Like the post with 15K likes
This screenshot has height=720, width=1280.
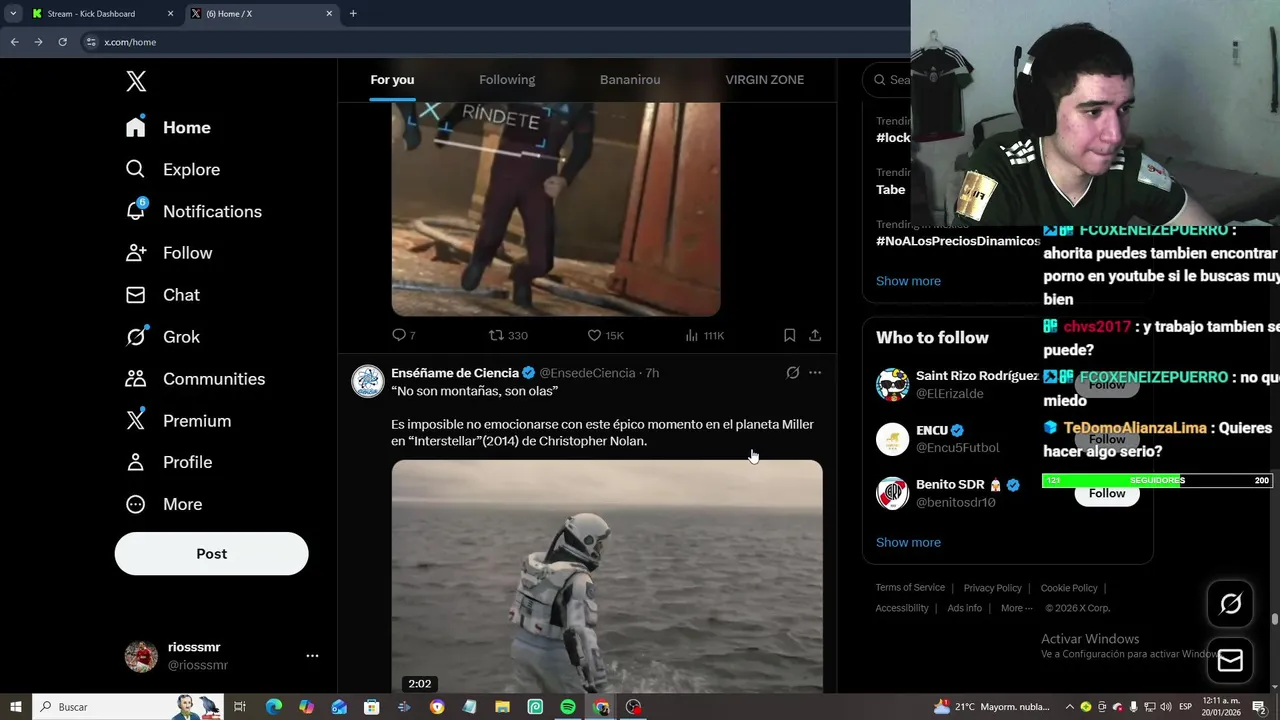[605, 335]
